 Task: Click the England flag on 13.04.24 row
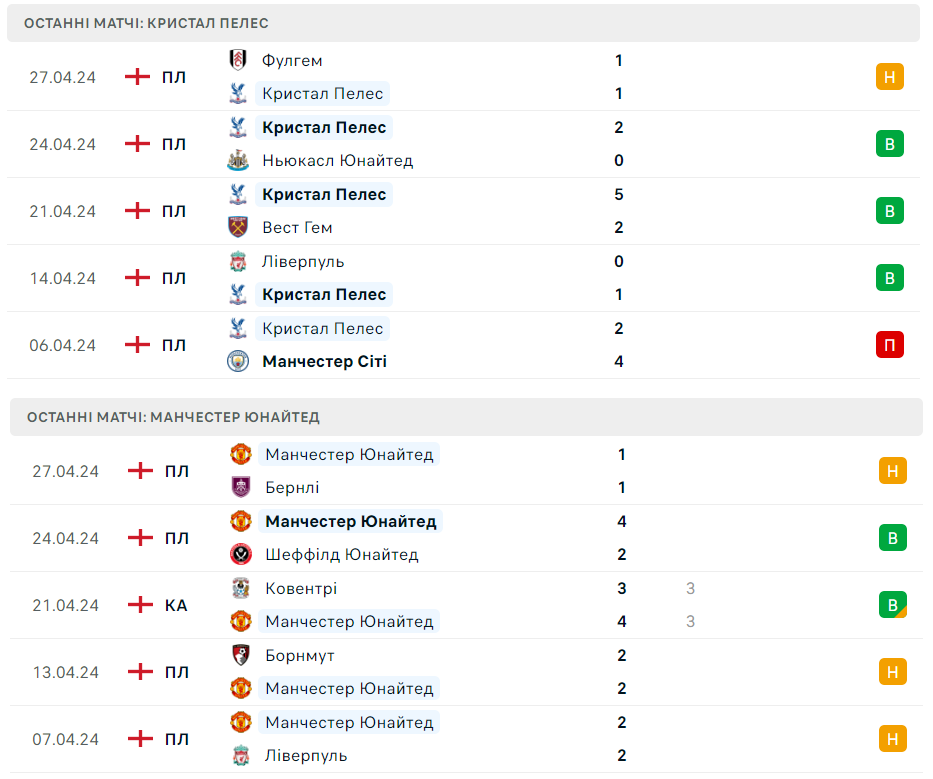point(141,672)
